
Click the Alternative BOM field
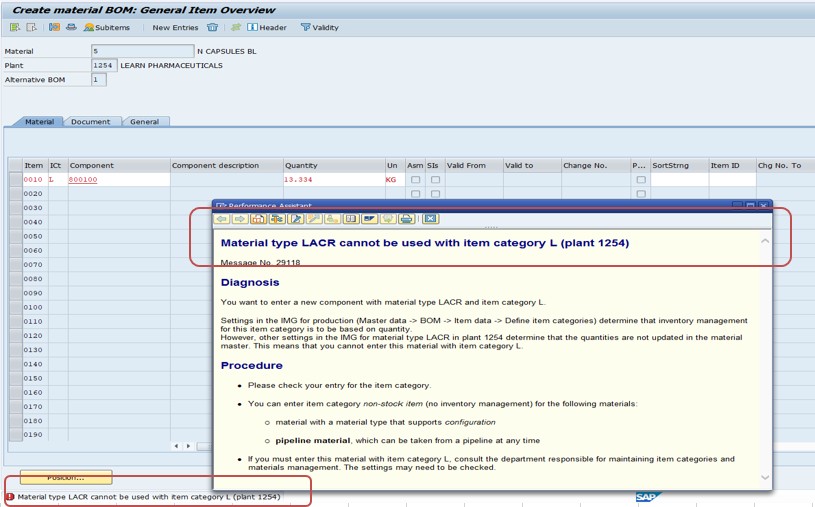point(99,80)
